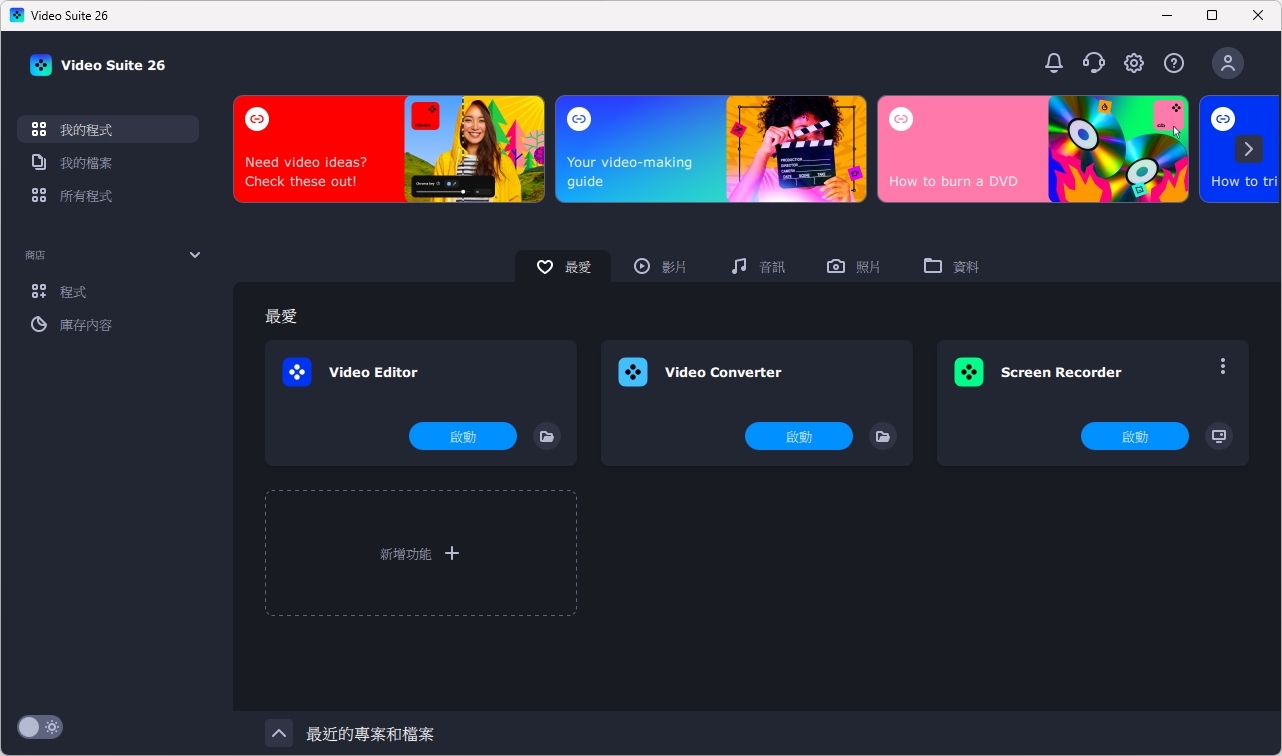Click the Video Editor title text

[373, 372]
